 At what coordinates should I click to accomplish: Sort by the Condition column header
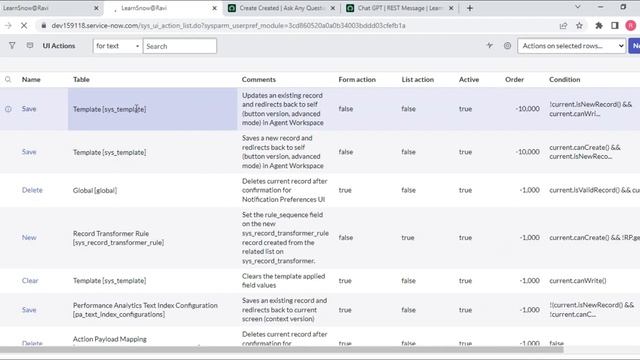pos(564,79)
